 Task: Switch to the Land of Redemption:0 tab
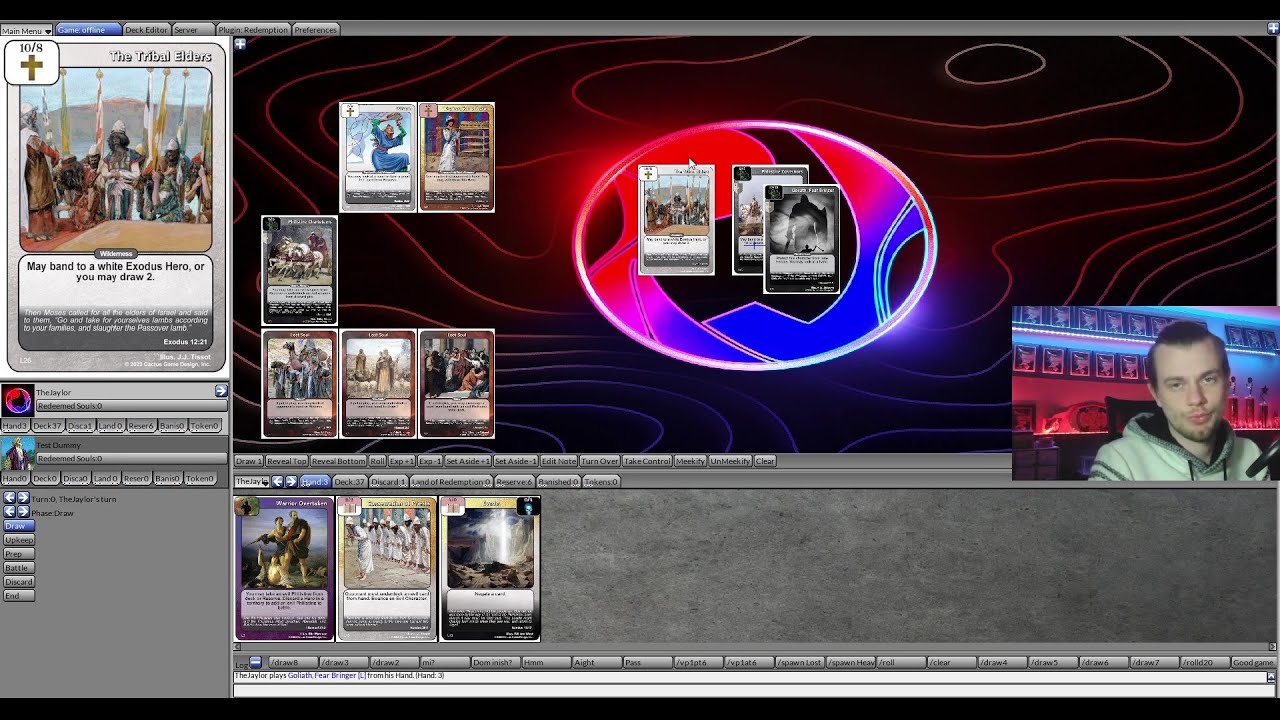pos(451,482)
